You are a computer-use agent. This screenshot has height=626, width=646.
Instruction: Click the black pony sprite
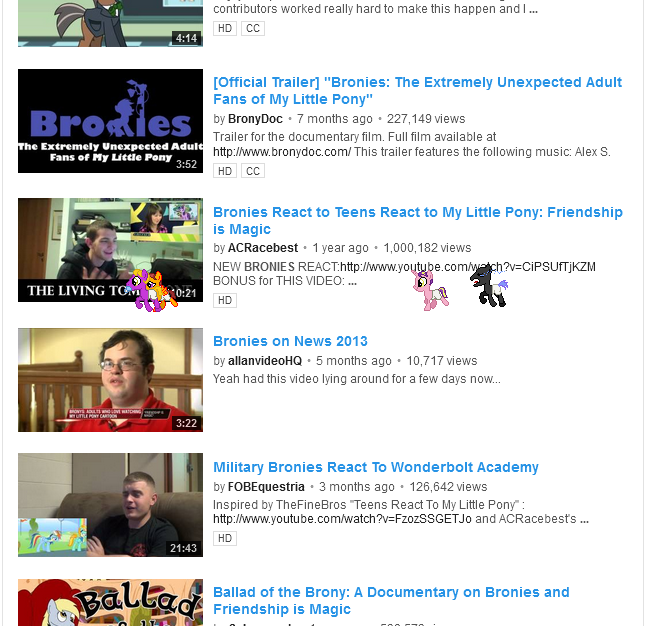[489, 286]
